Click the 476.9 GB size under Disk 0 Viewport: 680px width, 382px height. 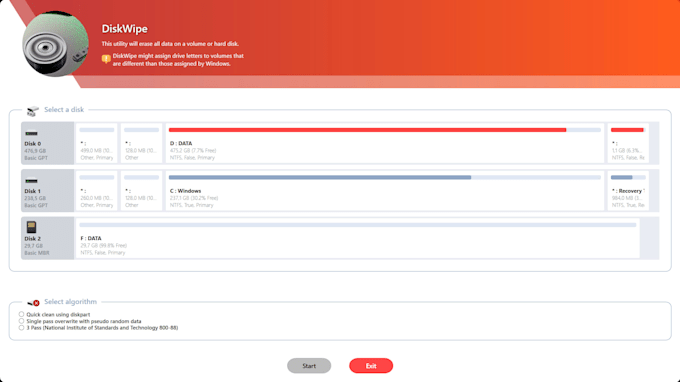point(35,150)
